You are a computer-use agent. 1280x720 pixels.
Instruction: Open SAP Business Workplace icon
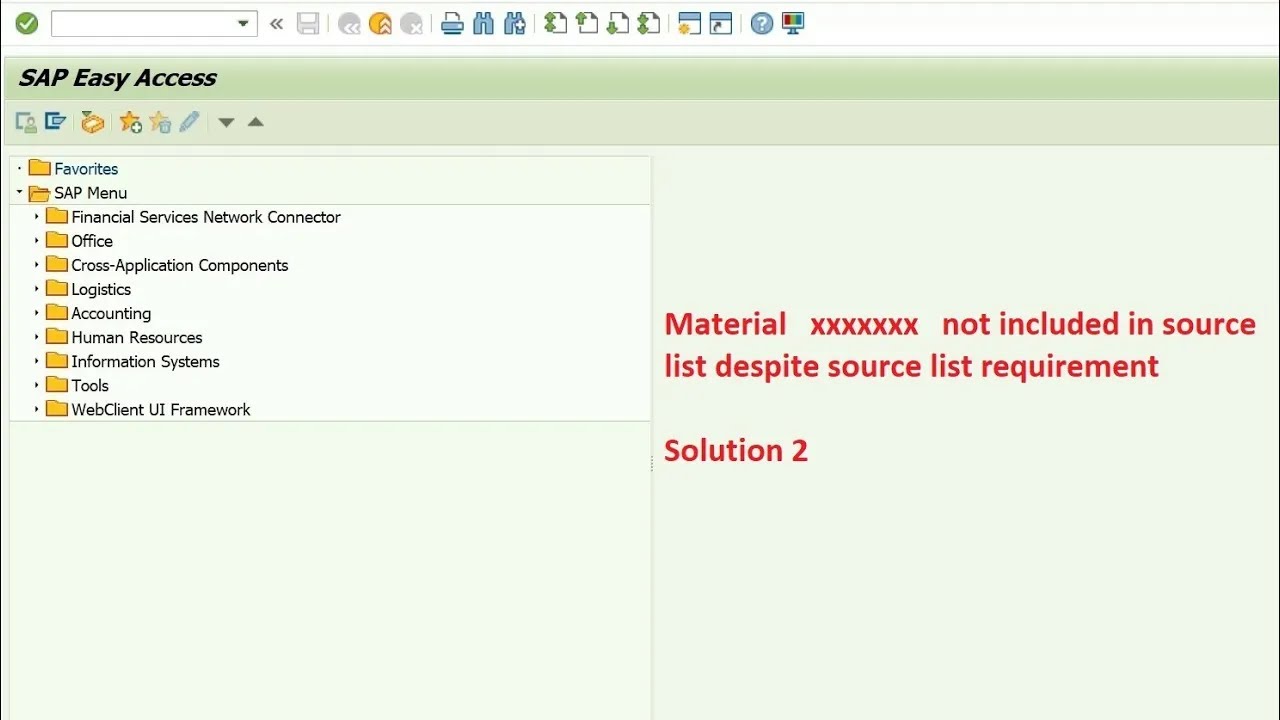click(92, 122)
